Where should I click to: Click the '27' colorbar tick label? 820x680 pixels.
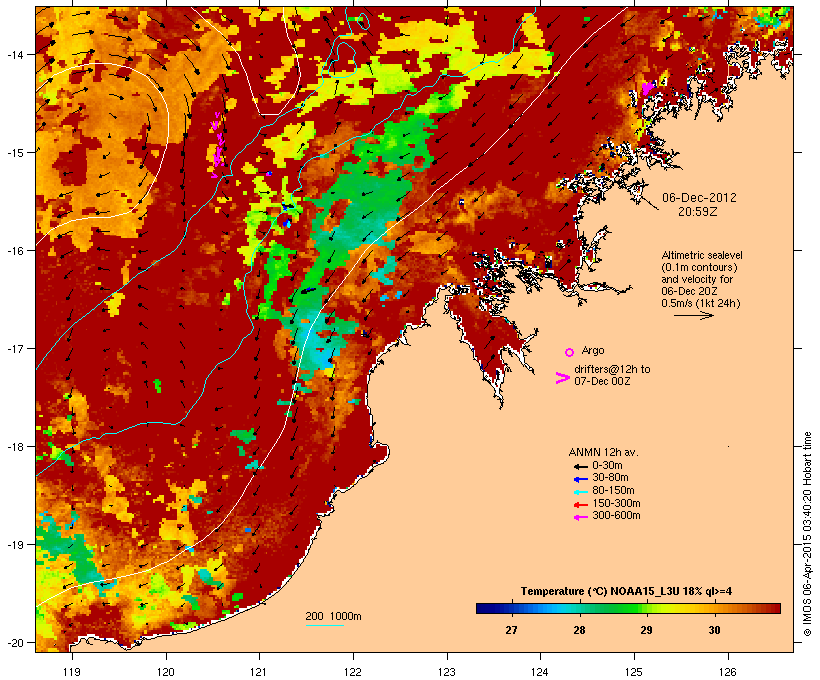[x=511, y=630]
